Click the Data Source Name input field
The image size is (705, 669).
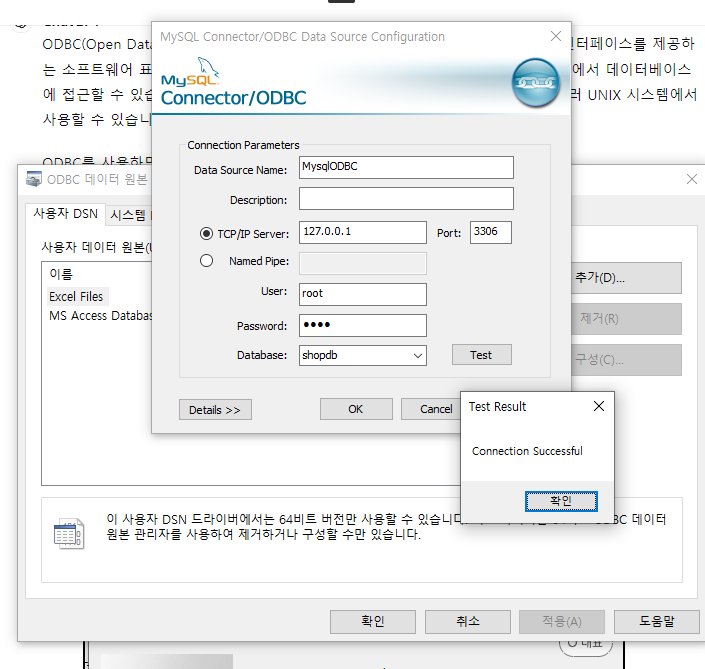pos(406,167)
